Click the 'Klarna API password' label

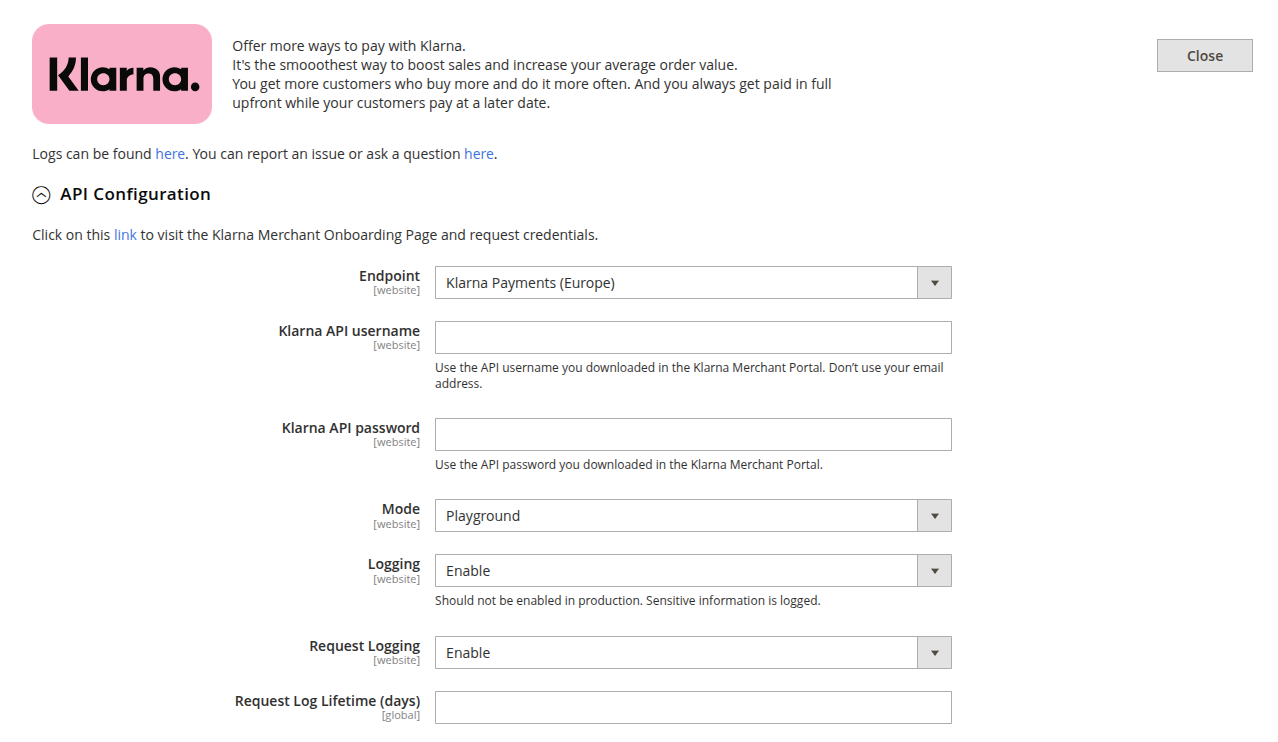click(x=351, y=428)
